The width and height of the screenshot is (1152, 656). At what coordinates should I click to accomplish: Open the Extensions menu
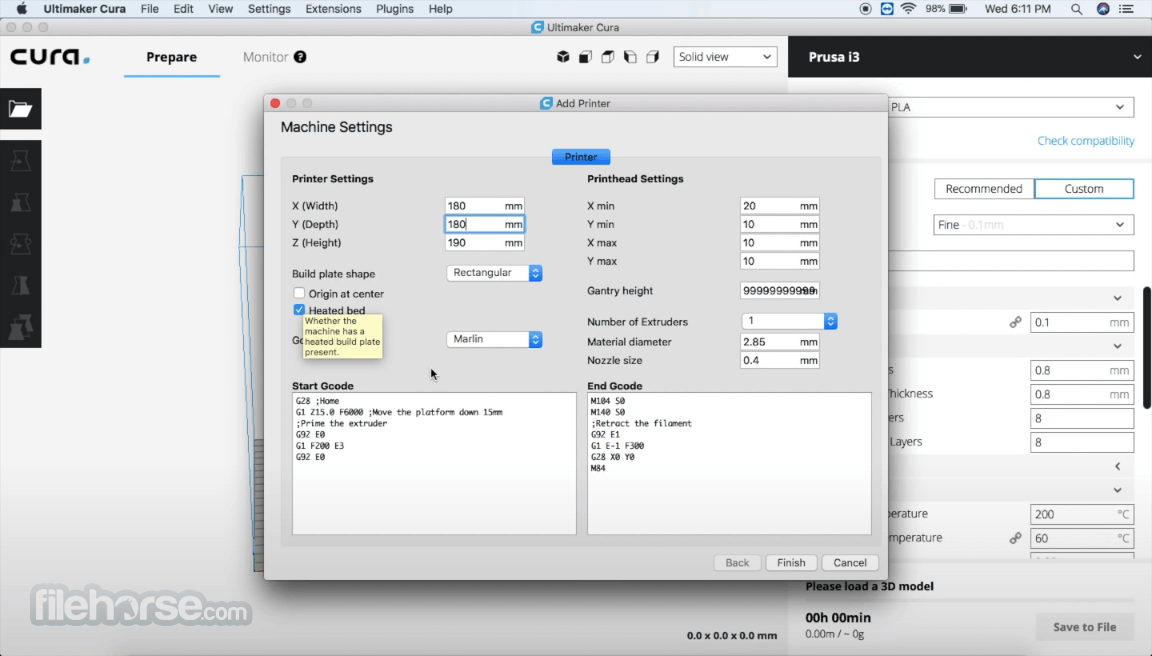[333, 9]
